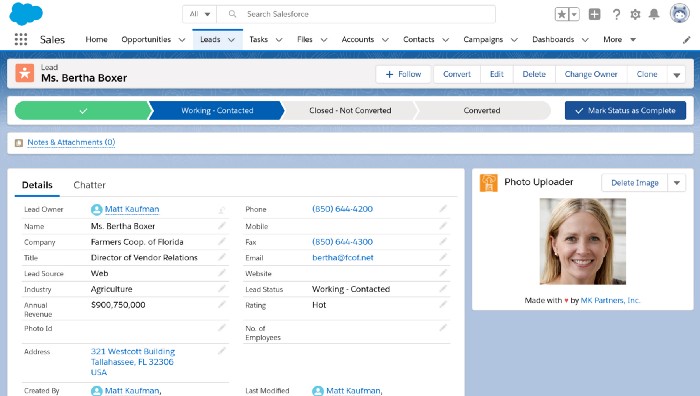The image size is (700, 396).
Task: Edit the Lead Source field with pencil
Action: (x=221, y=272)
